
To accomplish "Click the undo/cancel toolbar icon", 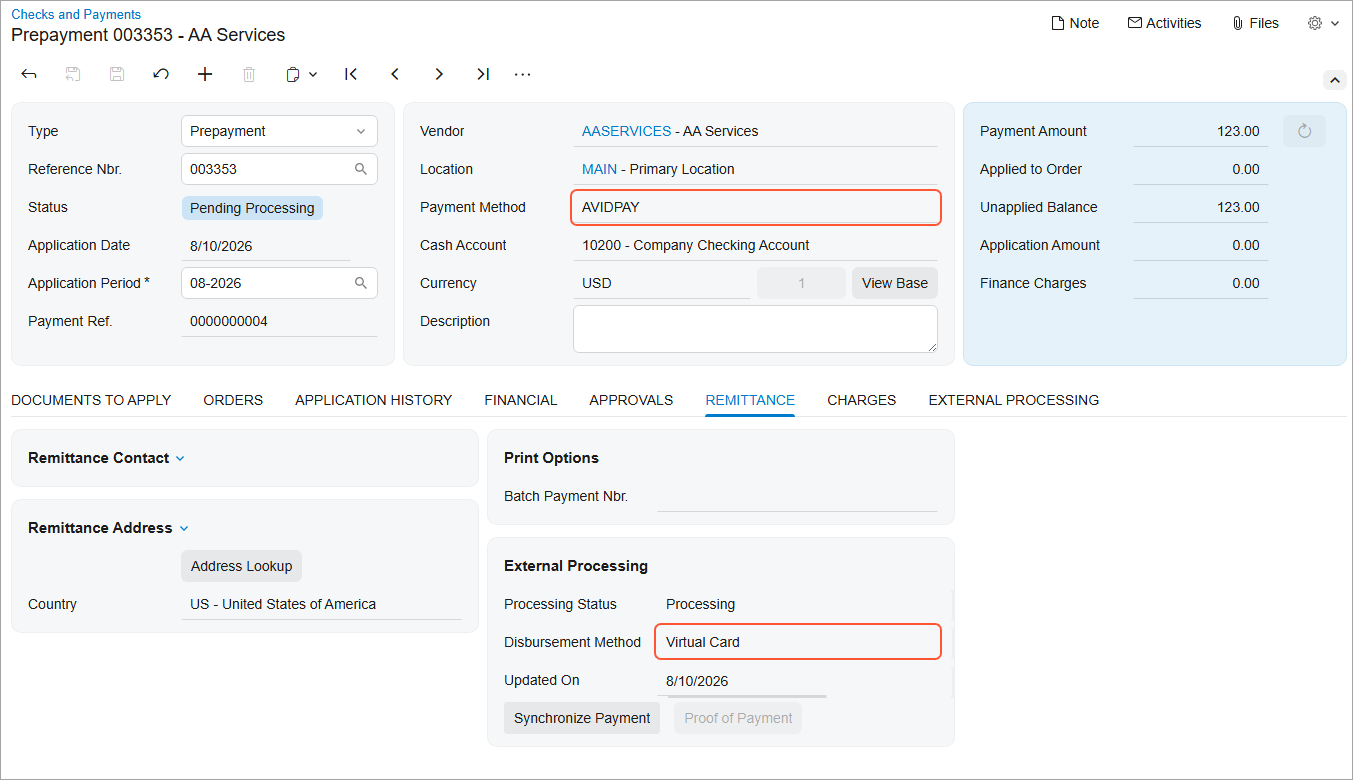I will tap(161, 74).
